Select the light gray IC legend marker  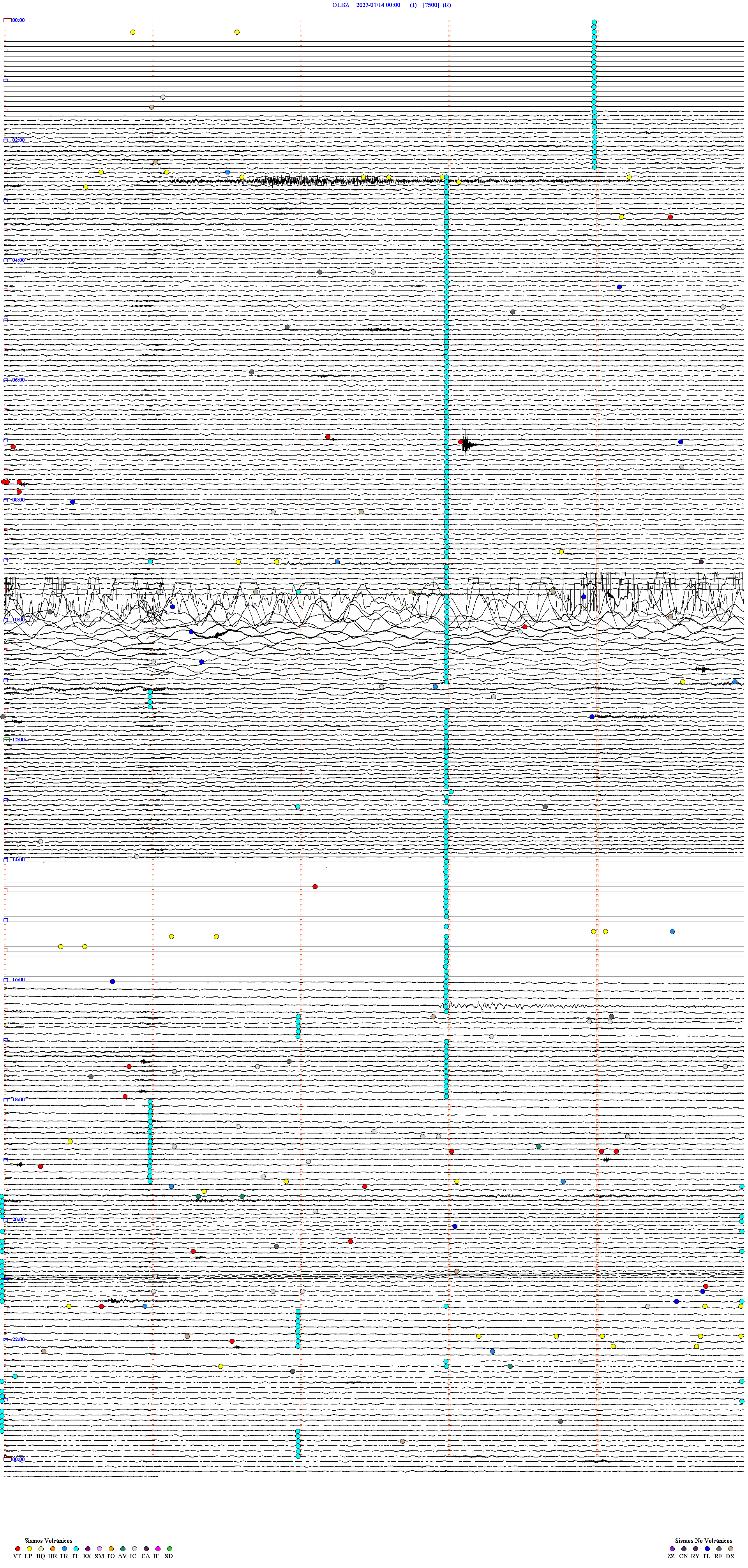(134, 1548)
